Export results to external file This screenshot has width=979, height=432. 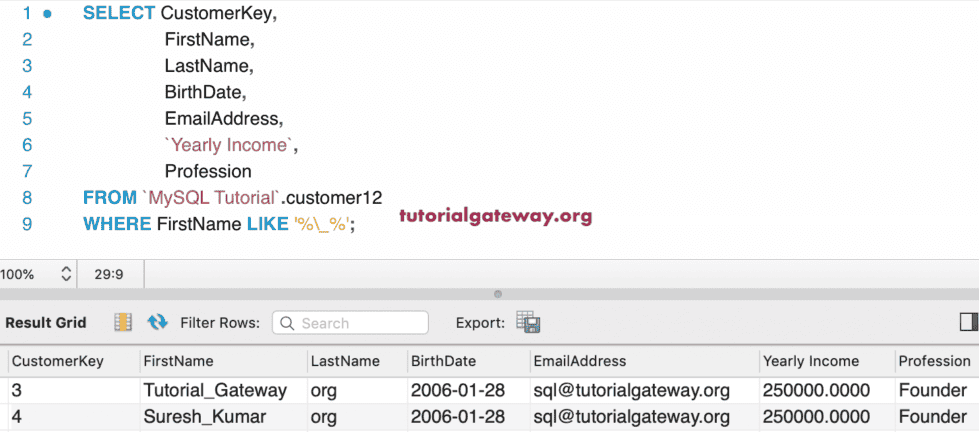pos(528,322)
